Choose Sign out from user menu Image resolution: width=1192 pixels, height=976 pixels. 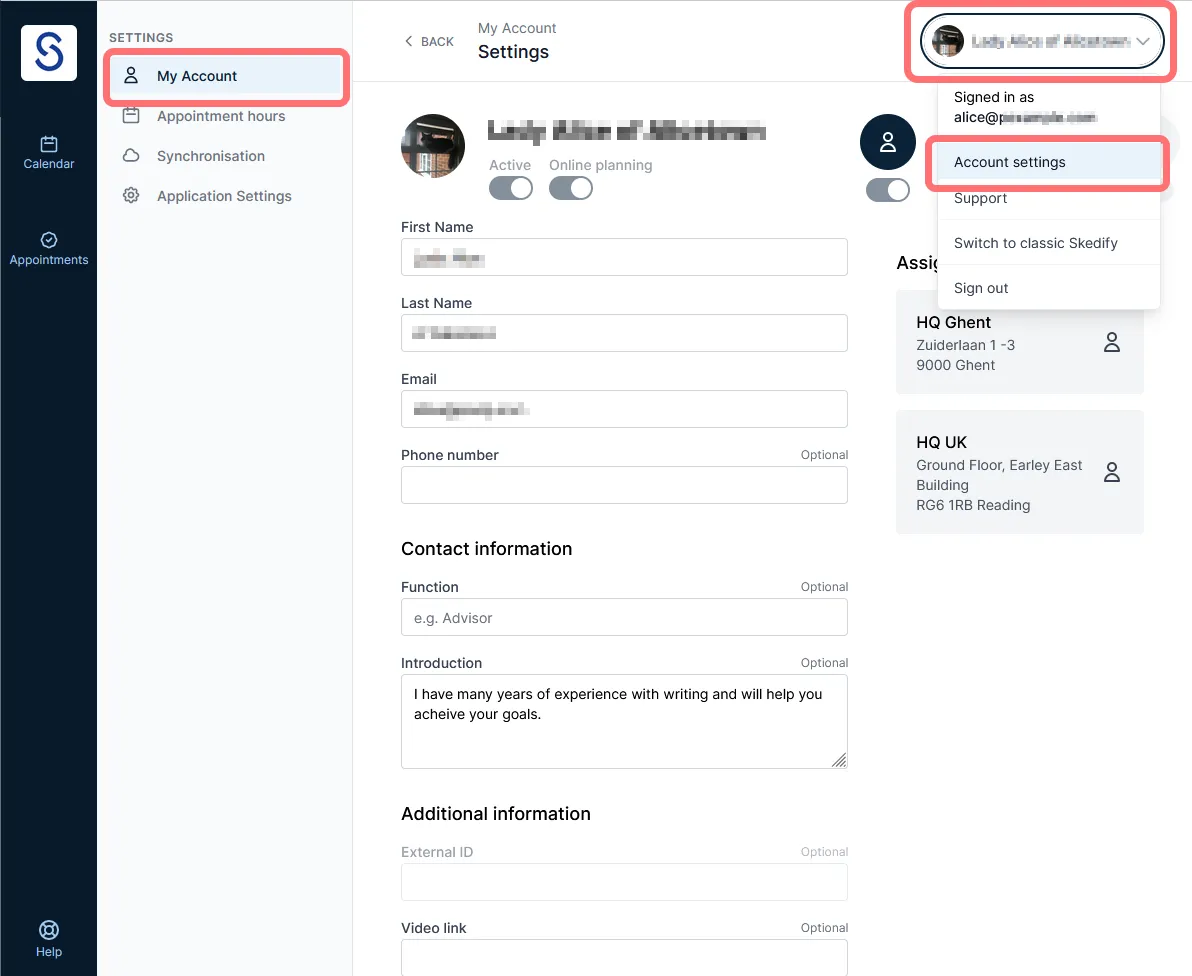coord(1048,288)
